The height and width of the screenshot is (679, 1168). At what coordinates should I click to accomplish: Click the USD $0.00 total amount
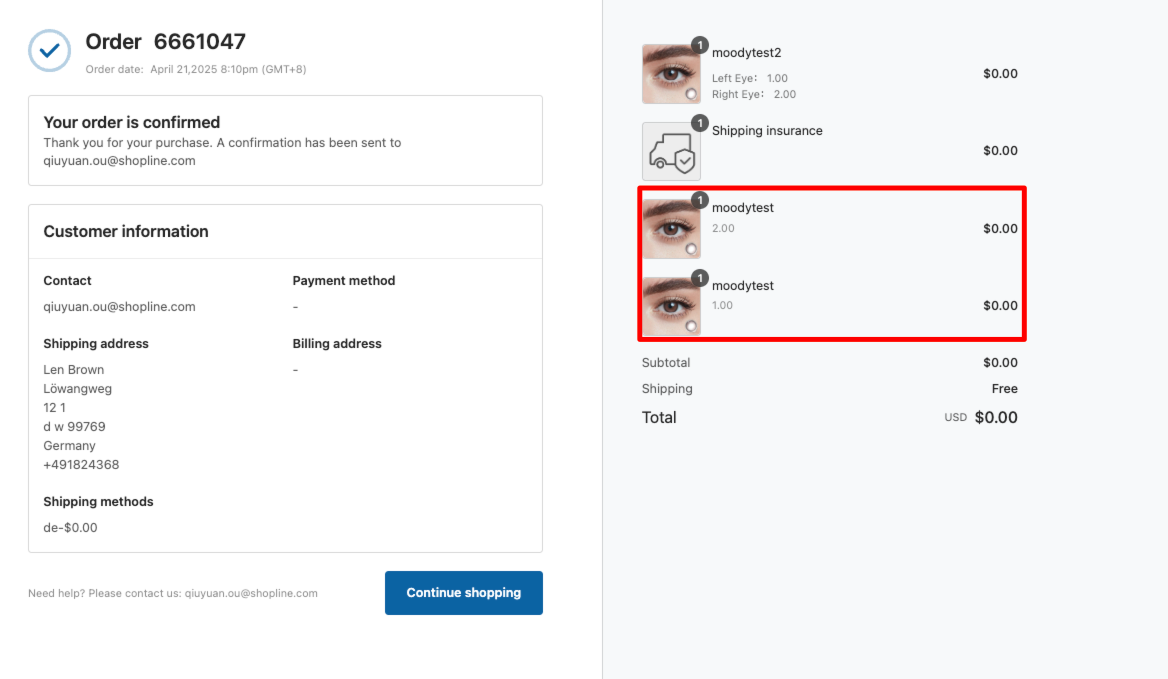pos(995,418)
